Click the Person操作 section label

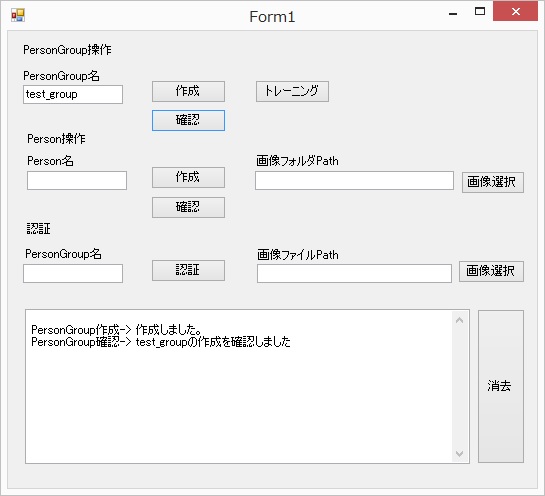(56, 139)
